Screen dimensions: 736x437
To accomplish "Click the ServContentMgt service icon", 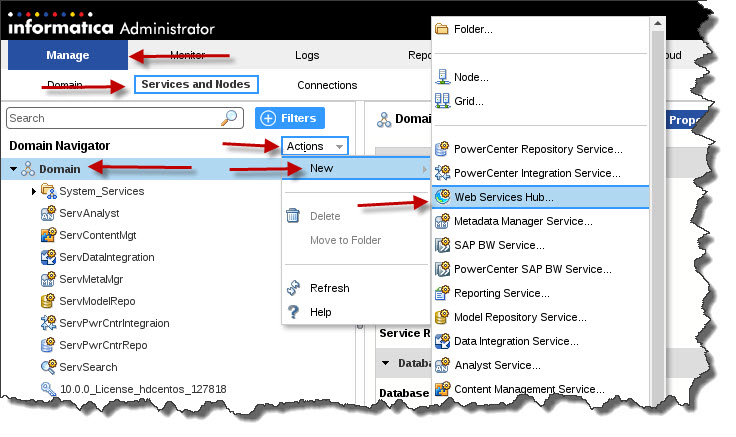I will pos(48,235).
